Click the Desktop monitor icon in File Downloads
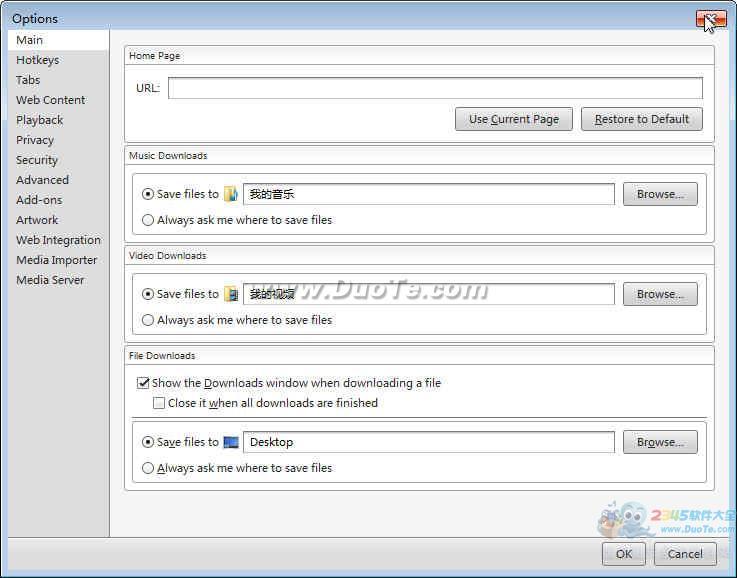737x578 pixels. click(231, 442)
